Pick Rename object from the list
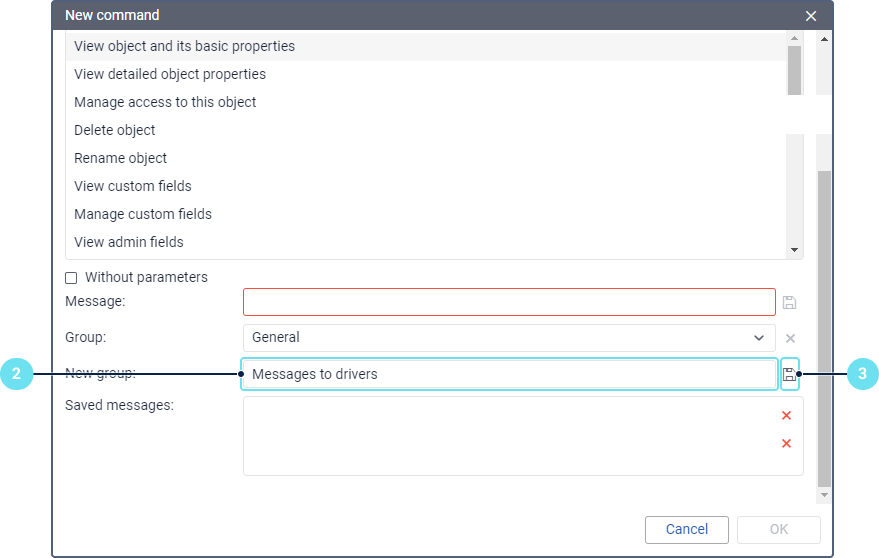The height and width of the screenshot is (558, 879). click(121, 158)
